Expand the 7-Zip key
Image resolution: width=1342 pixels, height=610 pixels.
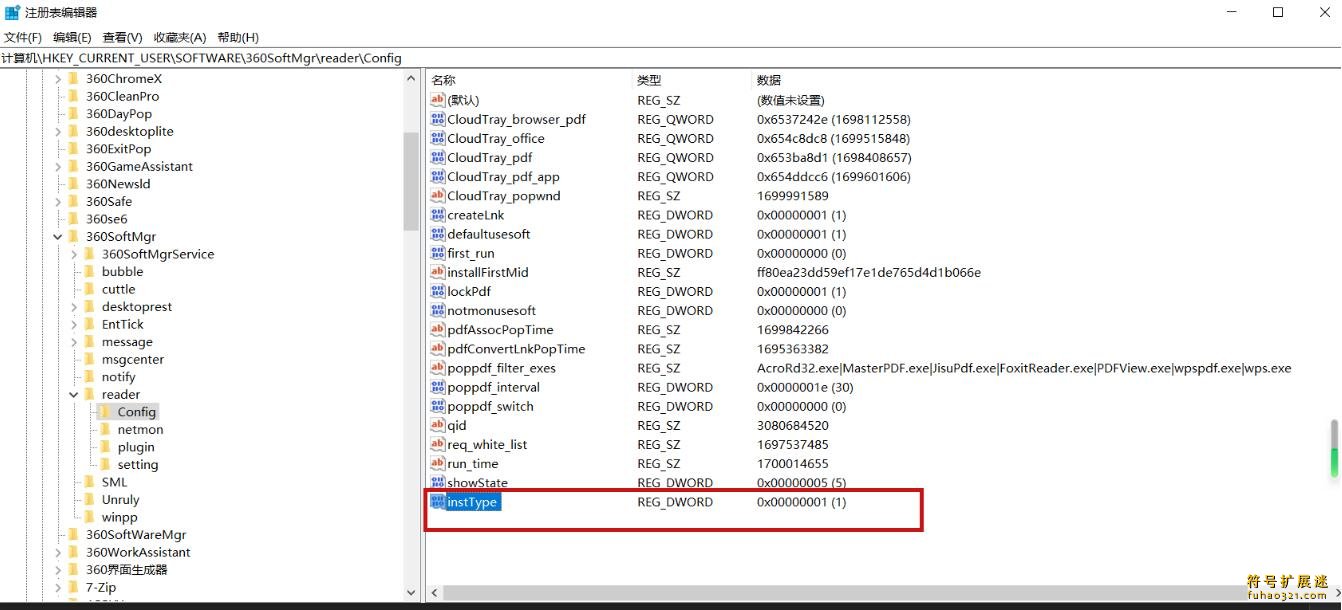pyautogui.click(x=57, y=587)
